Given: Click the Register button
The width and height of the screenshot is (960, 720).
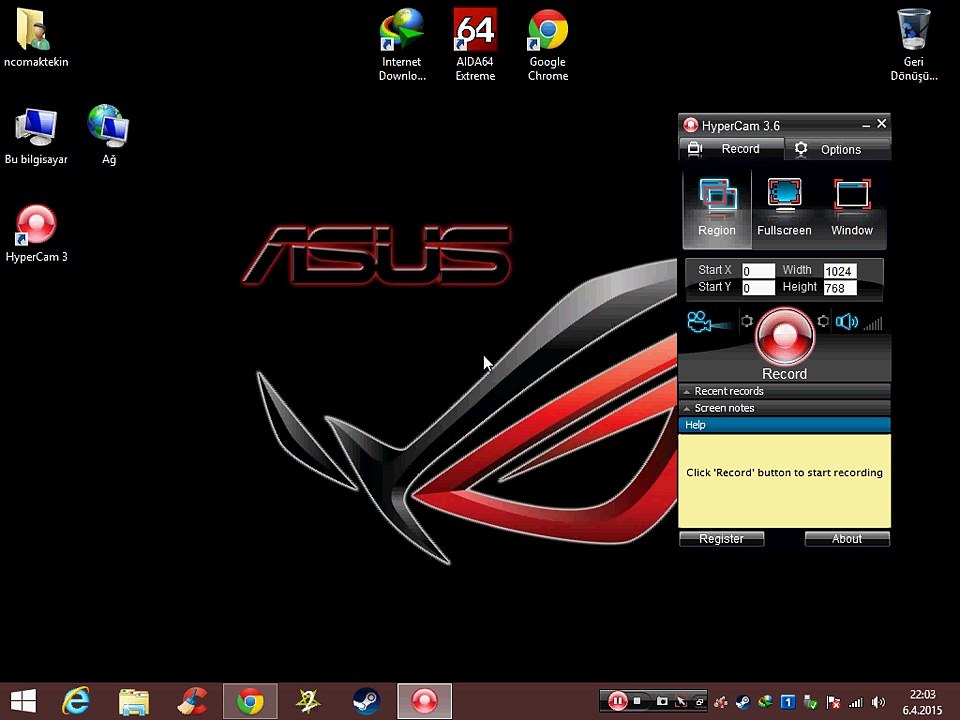Looking at the screenshot, I should tap(722, 539).
